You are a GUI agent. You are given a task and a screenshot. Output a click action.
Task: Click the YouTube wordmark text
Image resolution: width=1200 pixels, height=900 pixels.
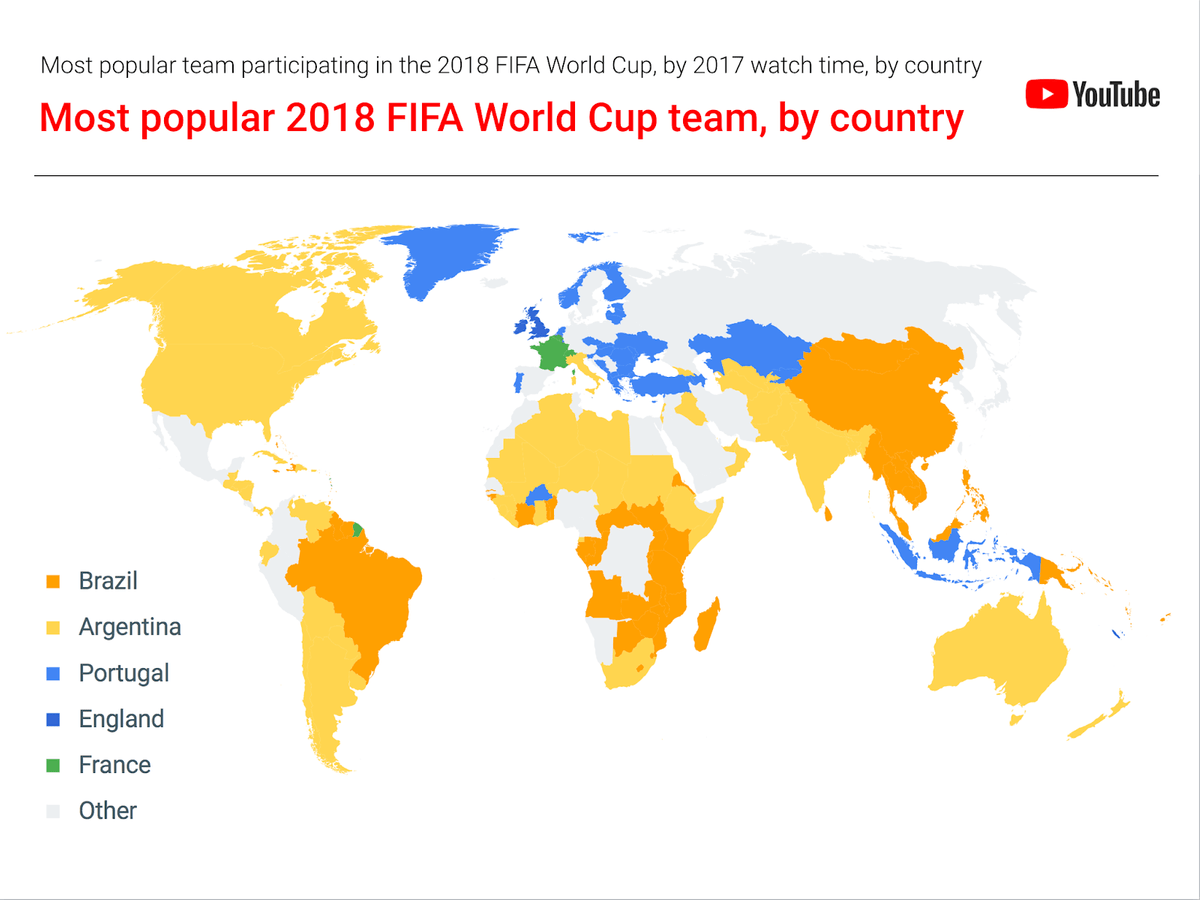[1116, 95]
